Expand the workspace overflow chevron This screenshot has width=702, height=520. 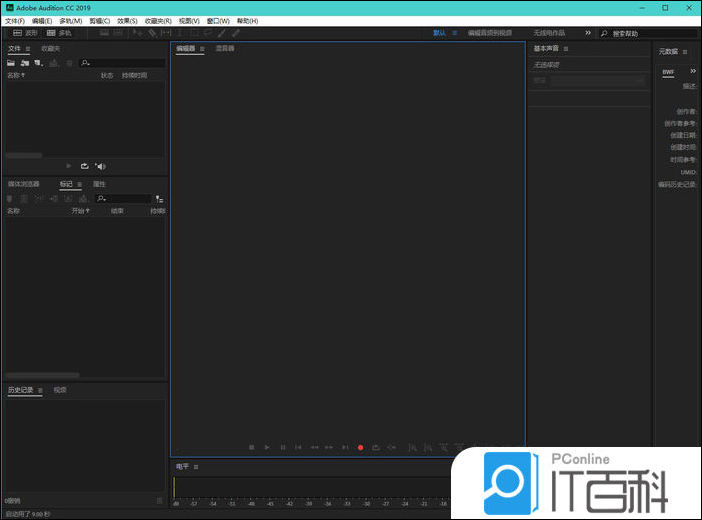coord(587,33)
